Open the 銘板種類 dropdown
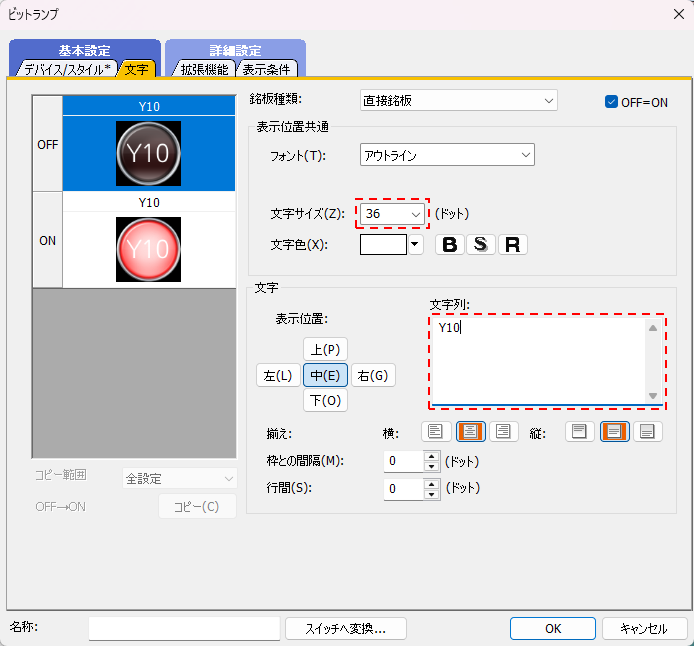Viewport: 694px width, 646px height. 458,100
